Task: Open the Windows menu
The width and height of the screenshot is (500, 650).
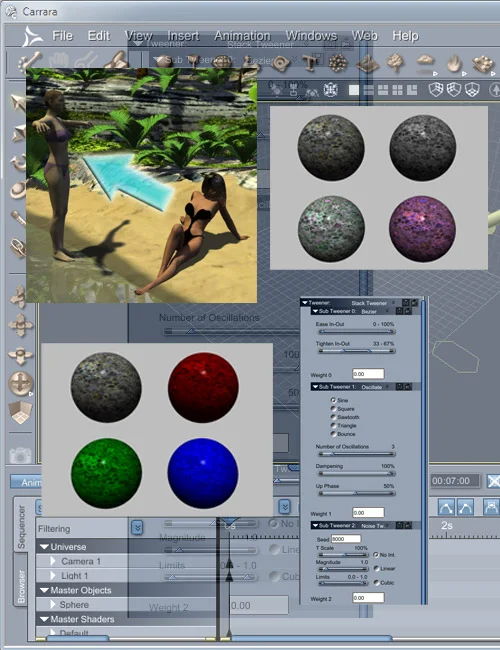Action: tap(311, 36)
